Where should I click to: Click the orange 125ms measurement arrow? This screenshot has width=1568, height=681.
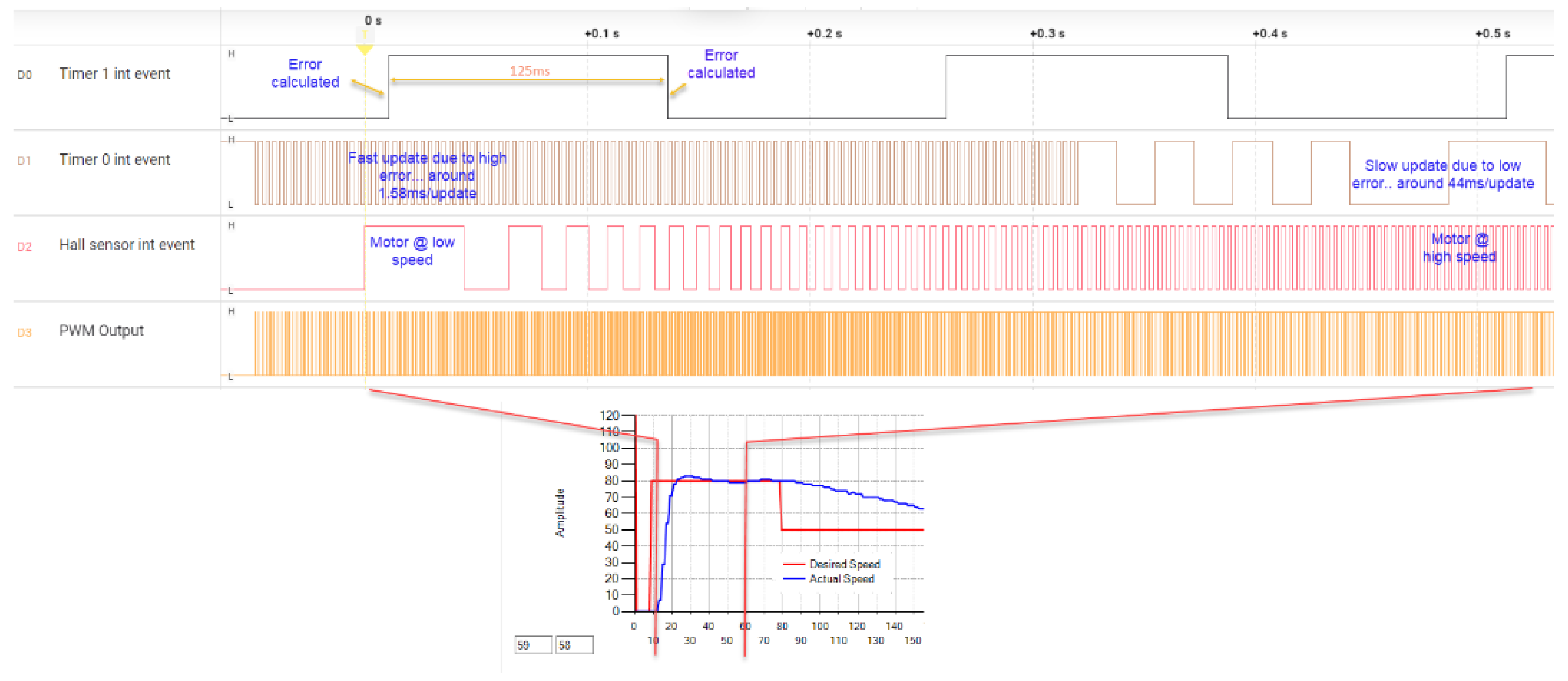click(528, 79)
